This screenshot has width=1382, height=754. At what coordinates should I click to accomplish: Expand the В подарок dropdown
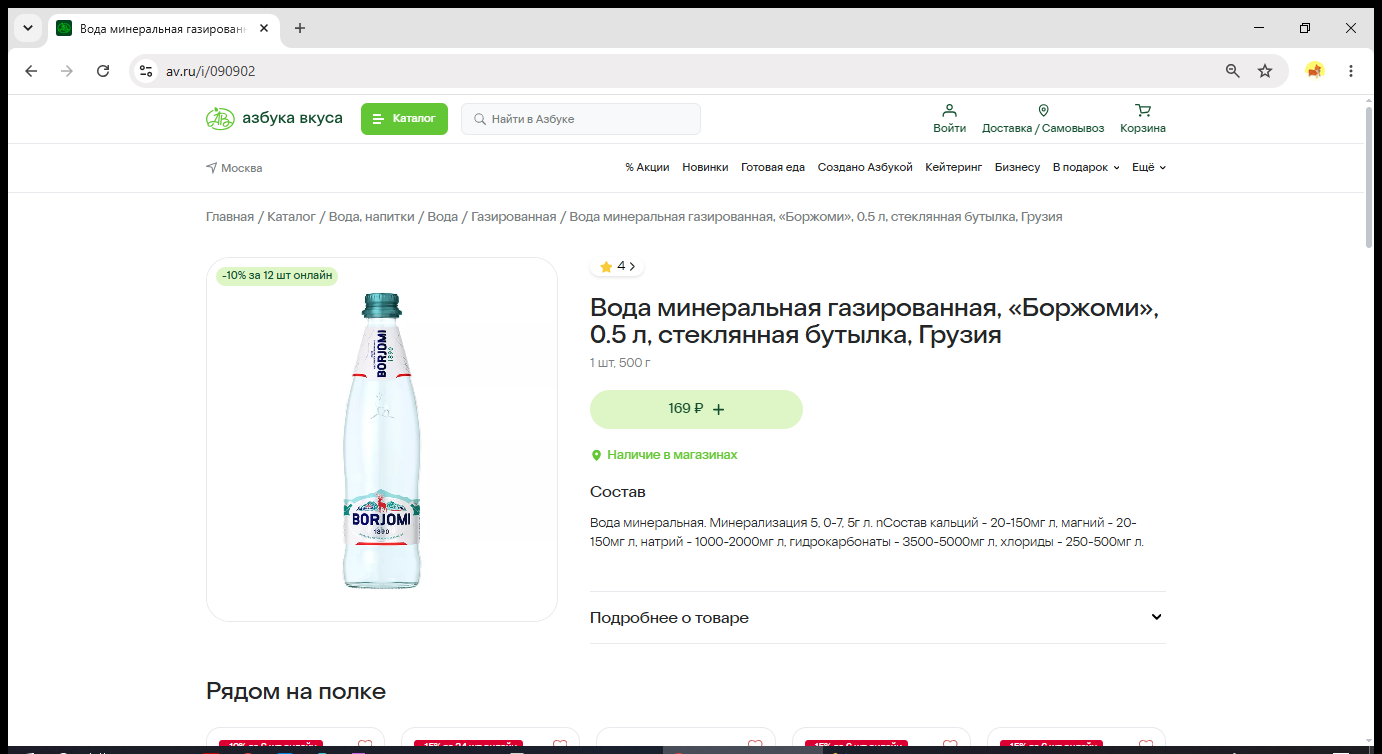[x=1086, y=168]
